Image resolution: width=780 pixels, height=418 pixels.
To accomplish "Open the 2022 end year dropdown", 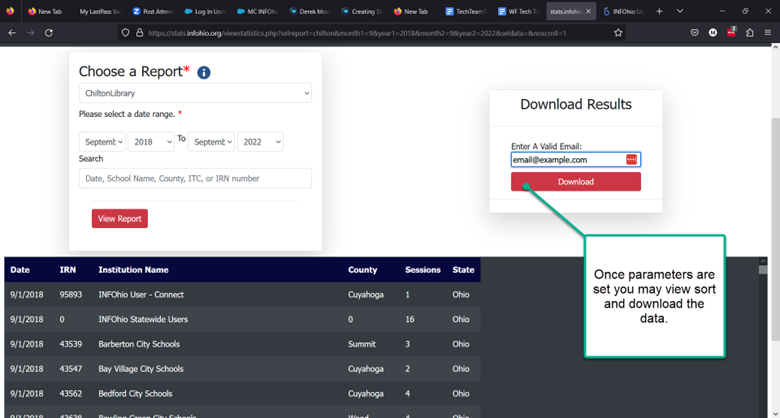I will tap(260, 142).
